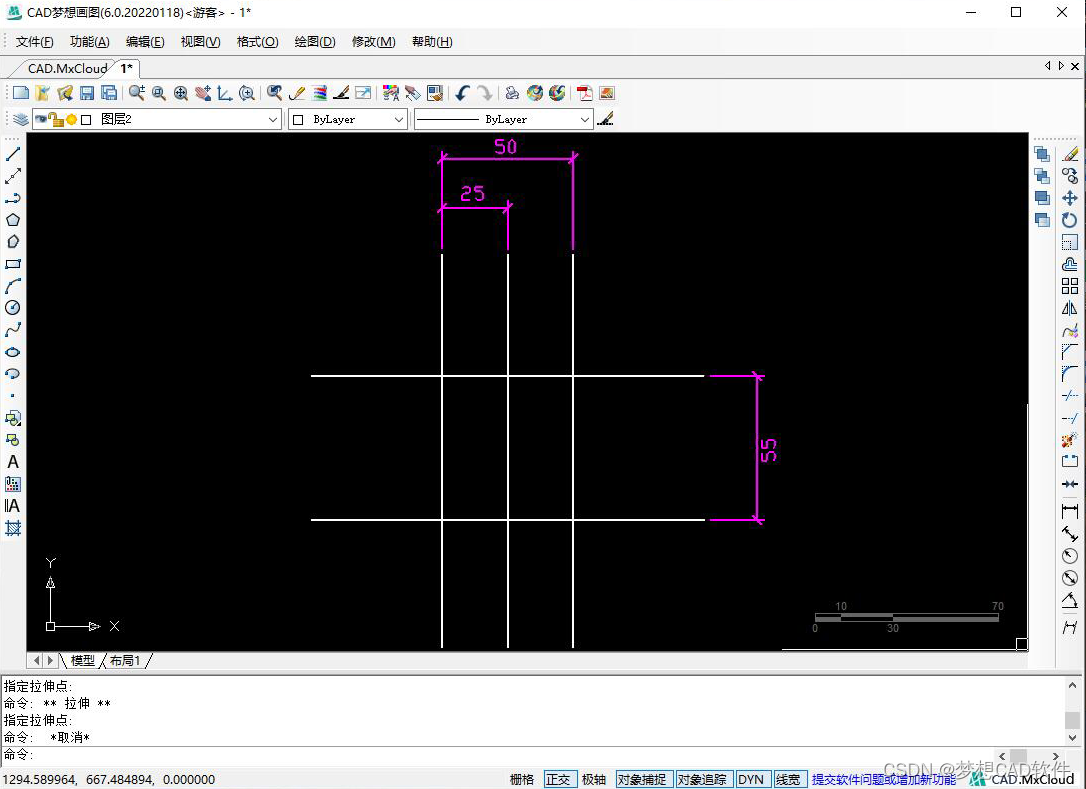
Task: Click the Print icon
Action: click(512, 93)
